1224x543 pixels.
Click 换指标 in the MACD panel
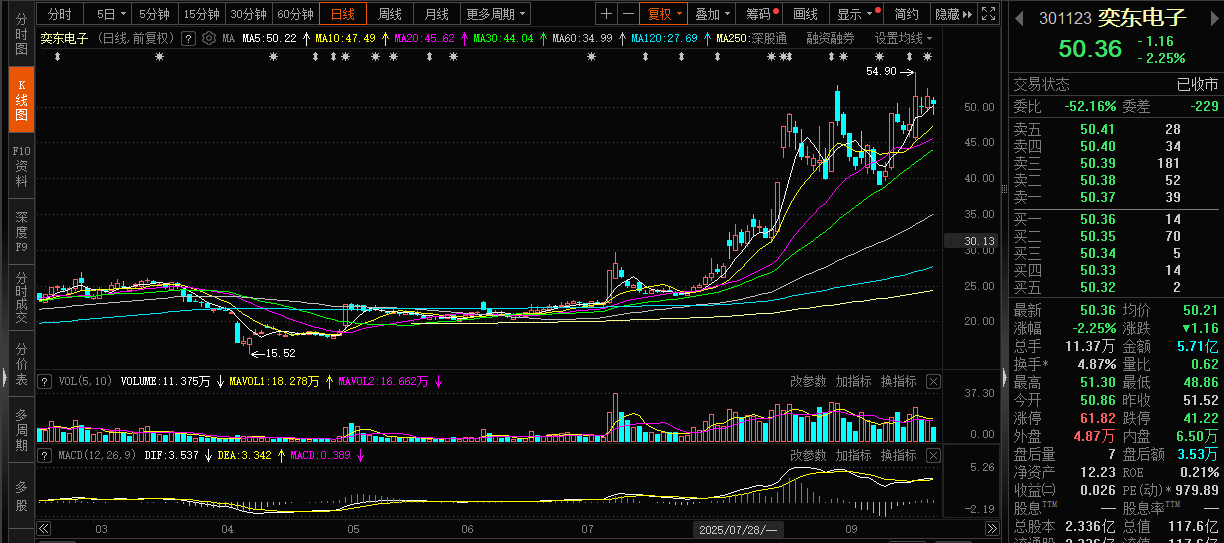898,455
